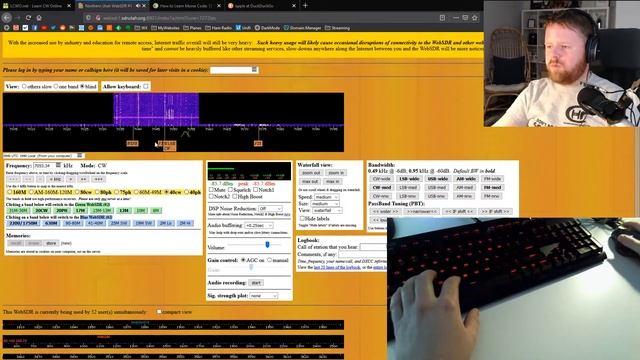Screen dimensions: 640x360
Task: Select the 80cw band radio button
Action: [x=78, y=192]
